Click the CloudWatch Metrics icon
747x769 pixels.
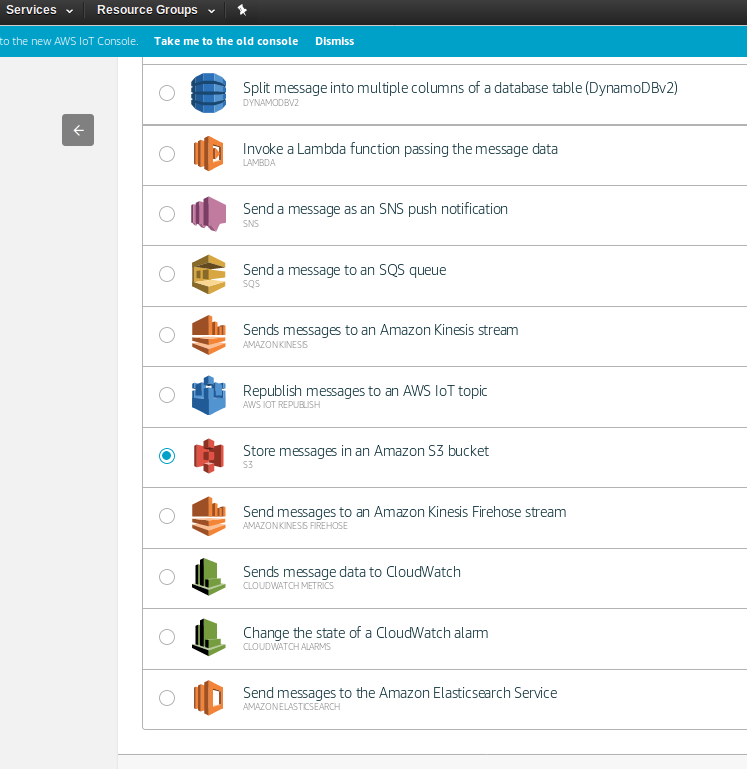[208, 576]
